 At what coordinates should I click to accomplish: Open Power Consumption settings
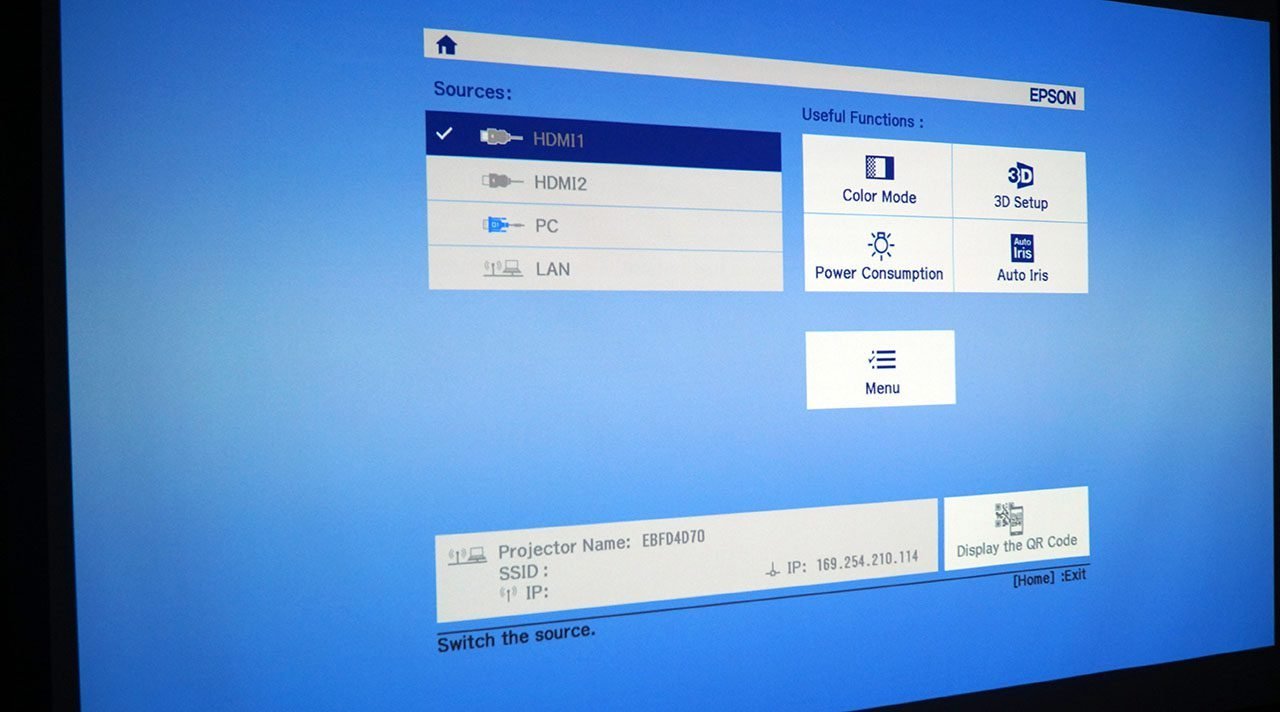coord(879,254)
